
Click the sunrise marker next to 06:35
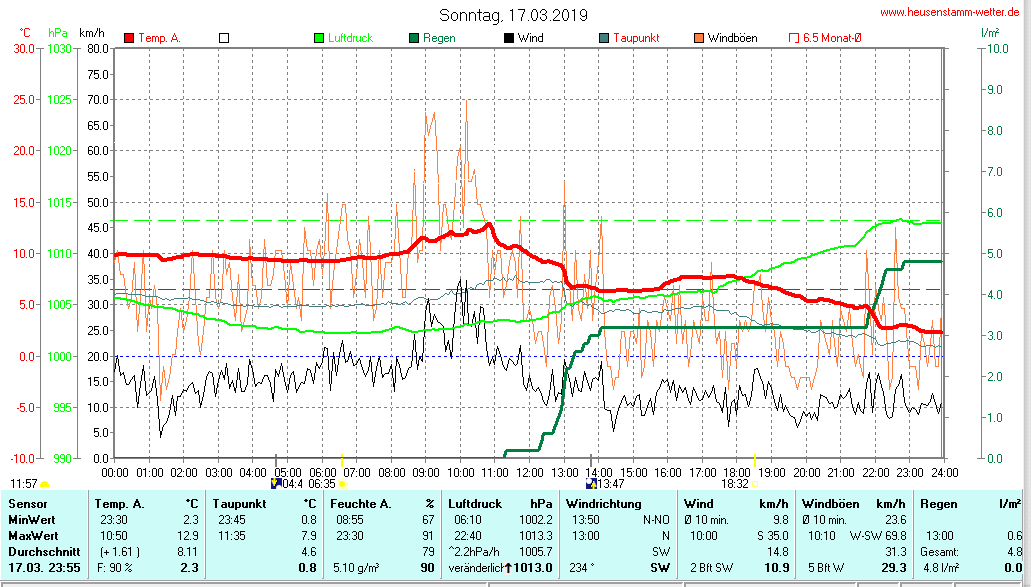point(342,484)
